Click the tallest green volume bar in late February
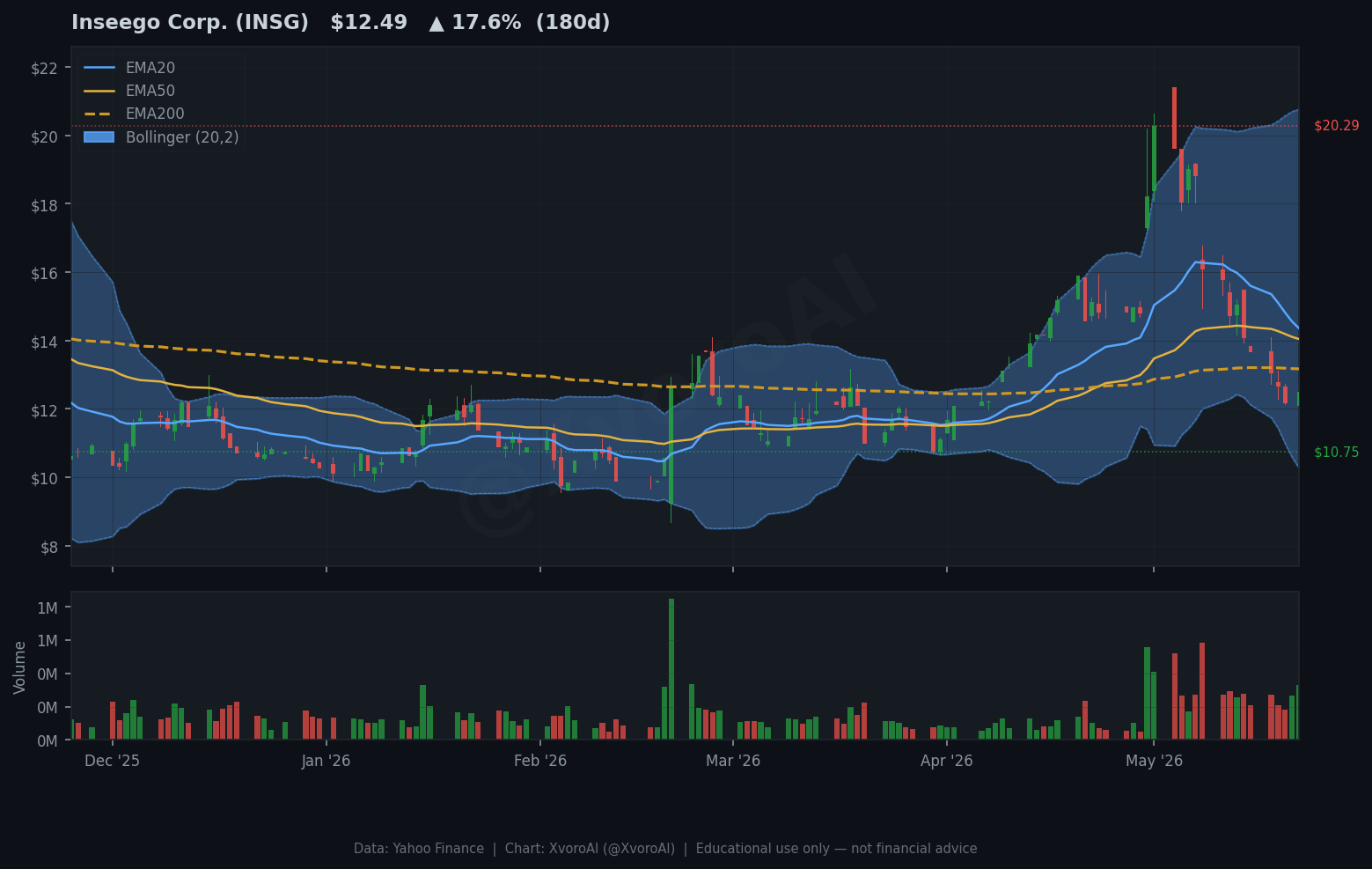Screen dimensions: 1372x869 (671, 669)
